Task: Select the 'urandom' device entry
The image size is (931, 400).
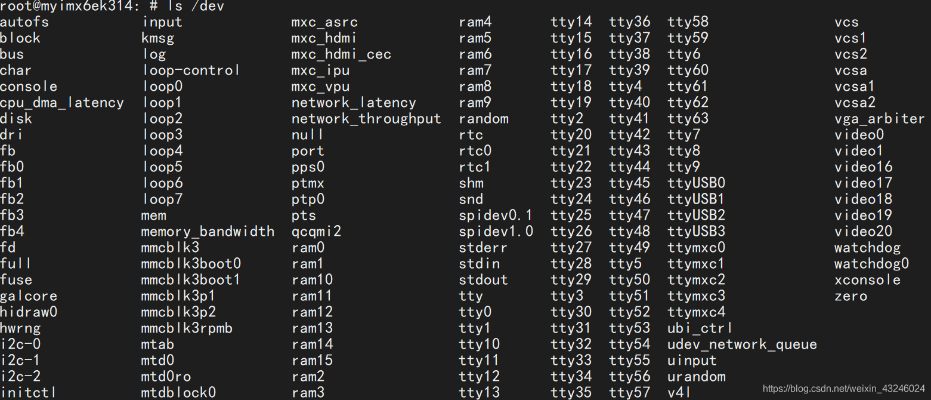Action: [696, 376]
